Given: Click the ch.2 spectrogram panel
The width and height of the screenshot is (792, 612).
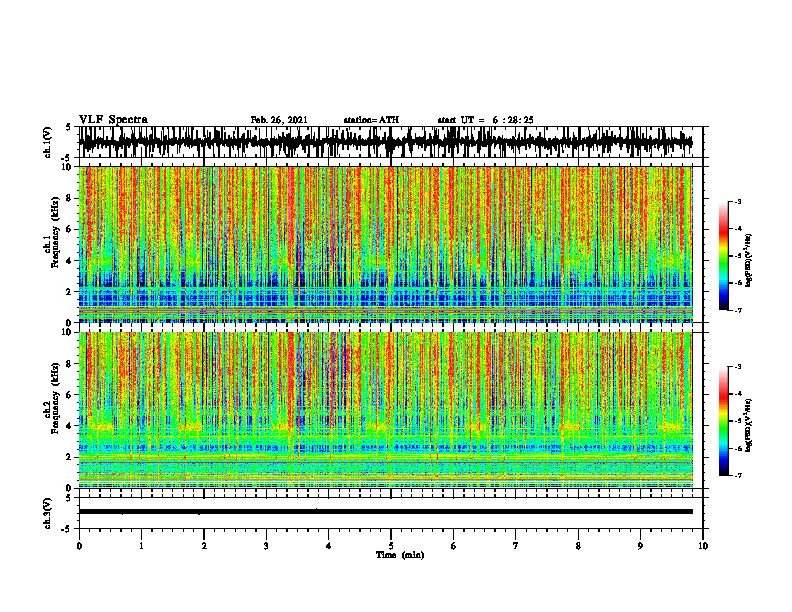Looking at the screenshot, I should pos(385,410).
